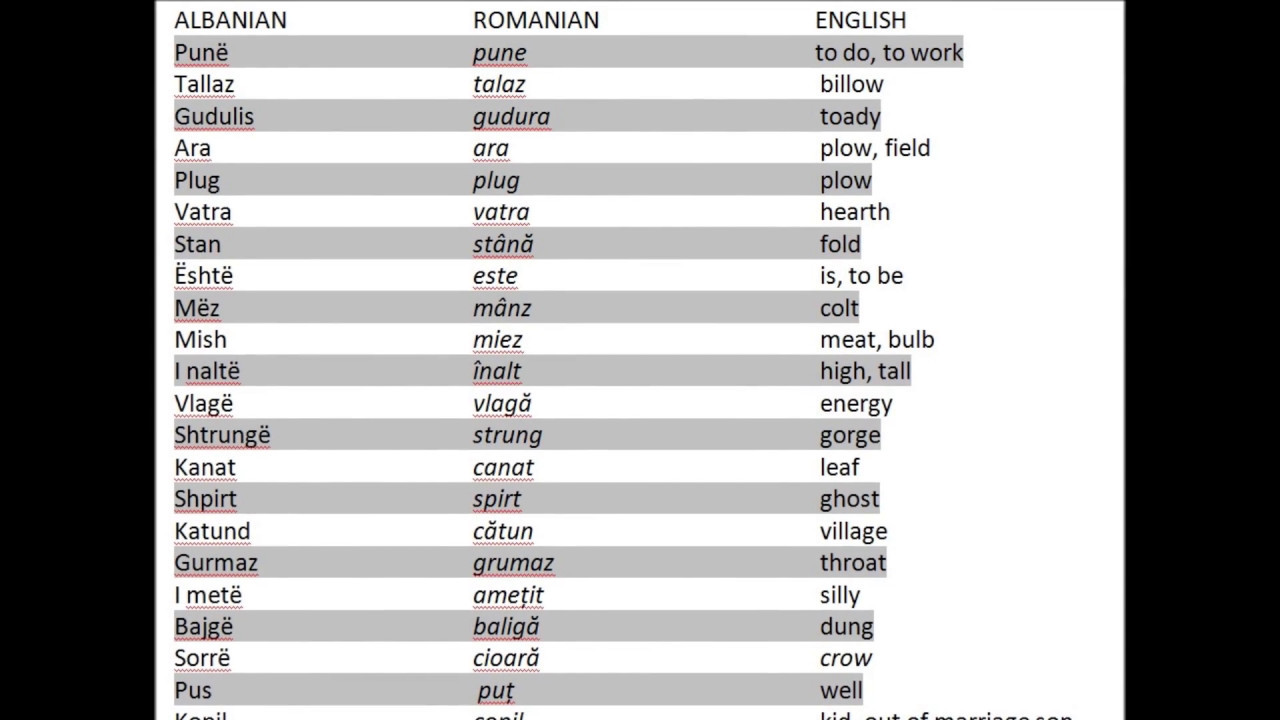Select the Romanian word amețit
The width and height of the screenshot is (1280, 720).
tap(508, 595)
